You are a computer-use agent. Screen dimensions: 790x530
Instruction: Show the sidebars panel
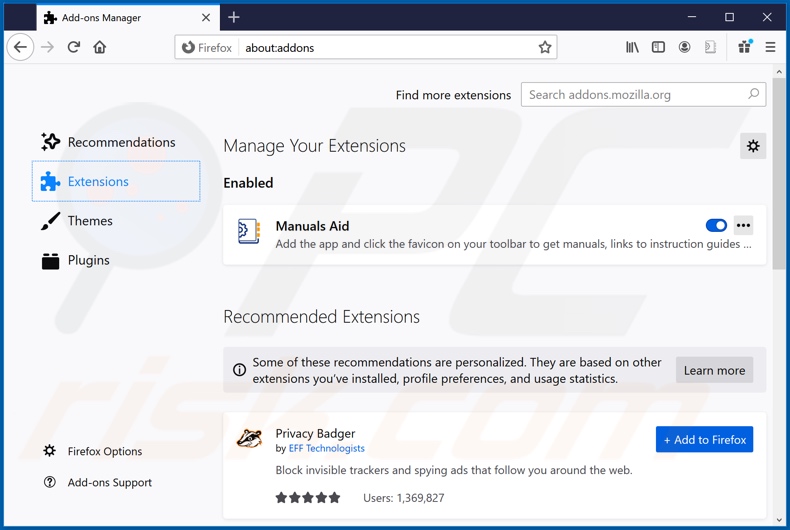(x=658, y=47)
